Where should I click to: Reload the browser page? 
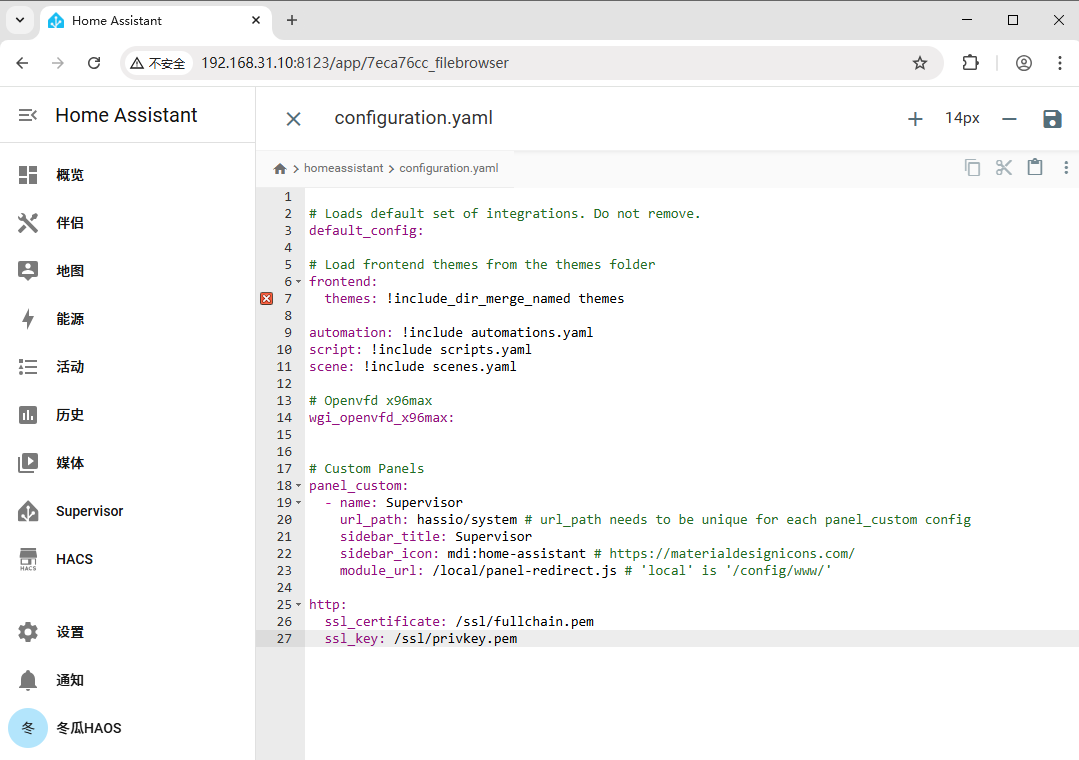click(x=94, y=63)
